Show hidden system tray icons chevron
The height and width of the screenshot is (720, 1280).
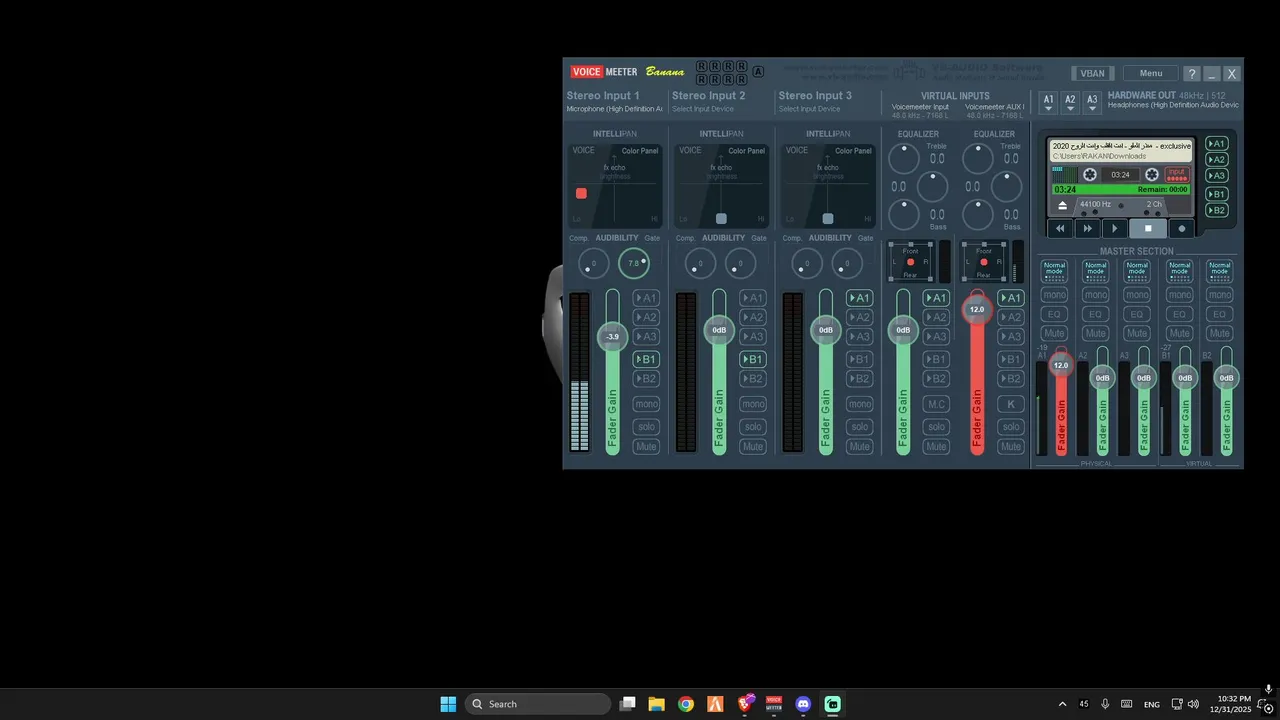1062,704
